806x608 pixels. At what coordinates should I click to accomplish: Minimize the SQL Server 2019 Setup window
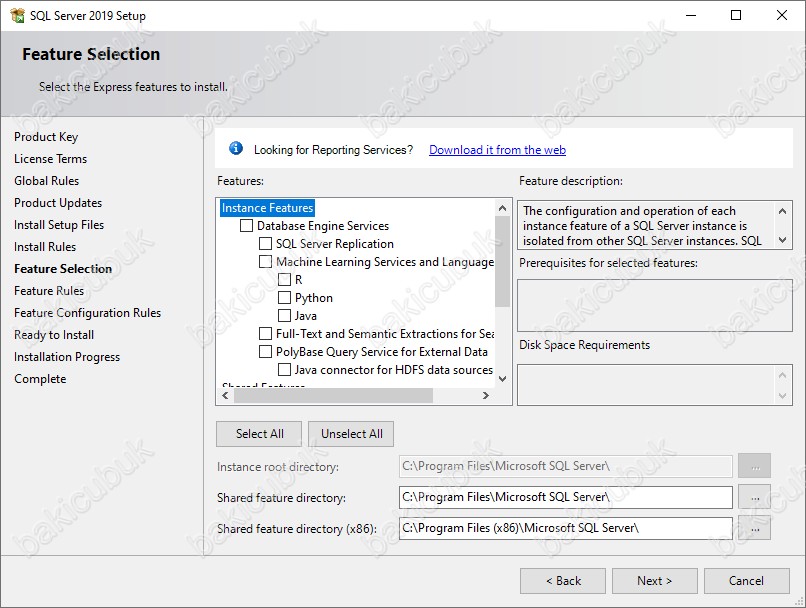(691, 15)
